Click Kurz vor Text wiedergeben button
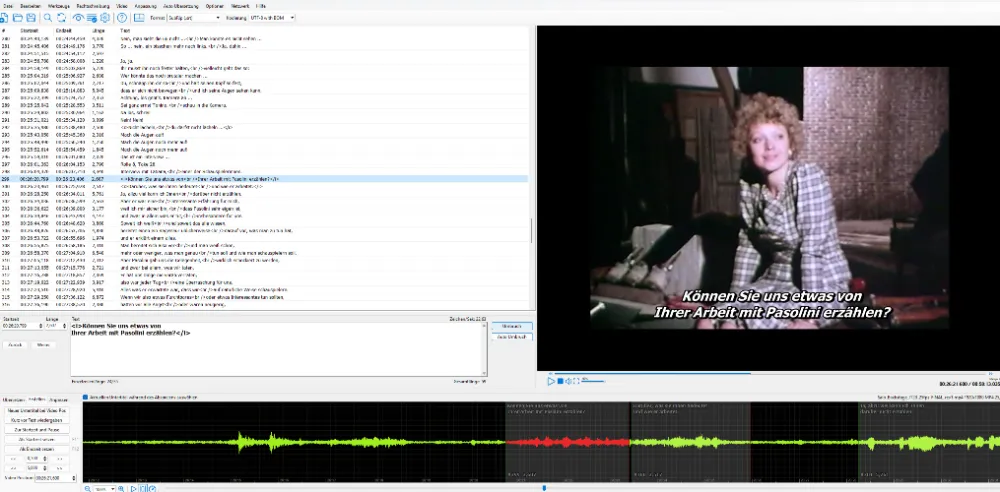The width and height of the screenshot is (1000, 492). click(36, 421)
